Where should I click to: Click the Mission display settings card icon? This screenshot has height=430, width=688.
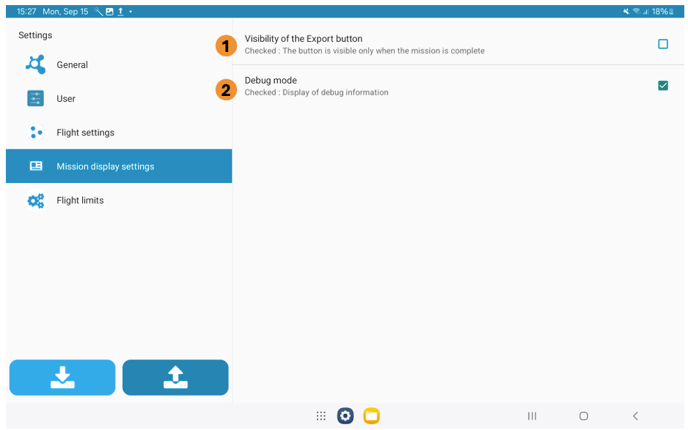36,167
